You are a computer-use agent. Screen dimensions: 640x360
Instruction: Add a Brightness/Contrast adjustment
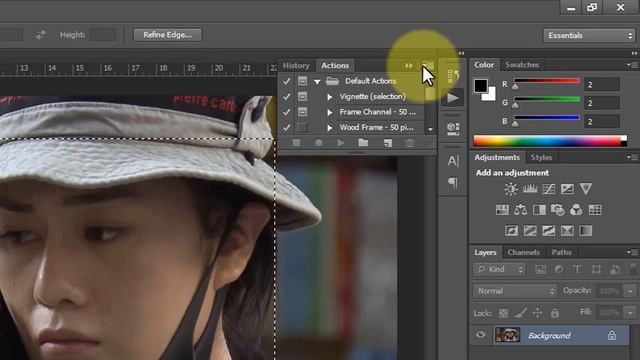click(x=511, y=189)
